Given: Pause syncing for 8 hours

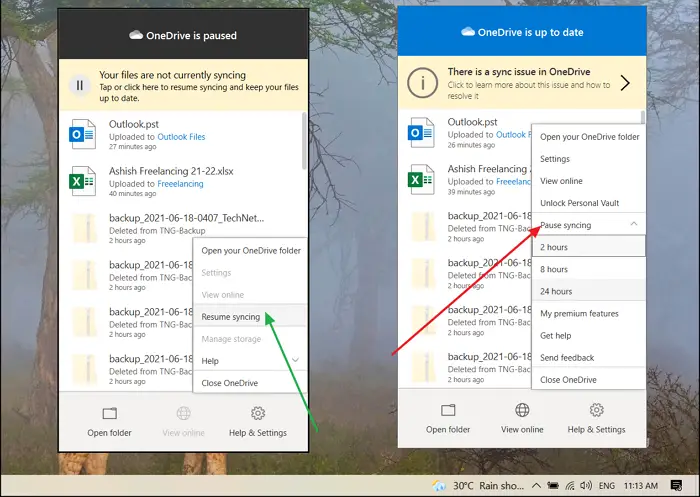Looking at the screenshot, I should tap(588, 269).
